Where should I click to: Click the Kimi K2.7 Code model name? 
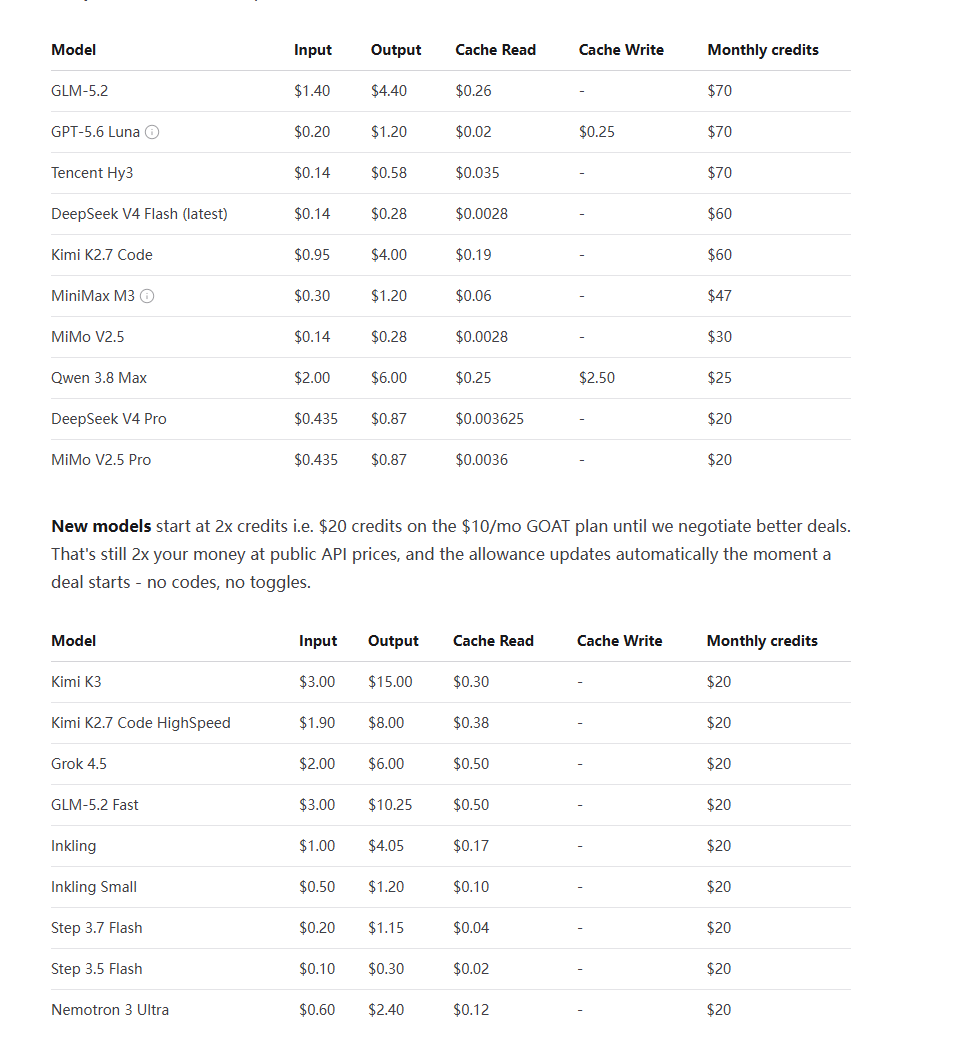point(102,255)
